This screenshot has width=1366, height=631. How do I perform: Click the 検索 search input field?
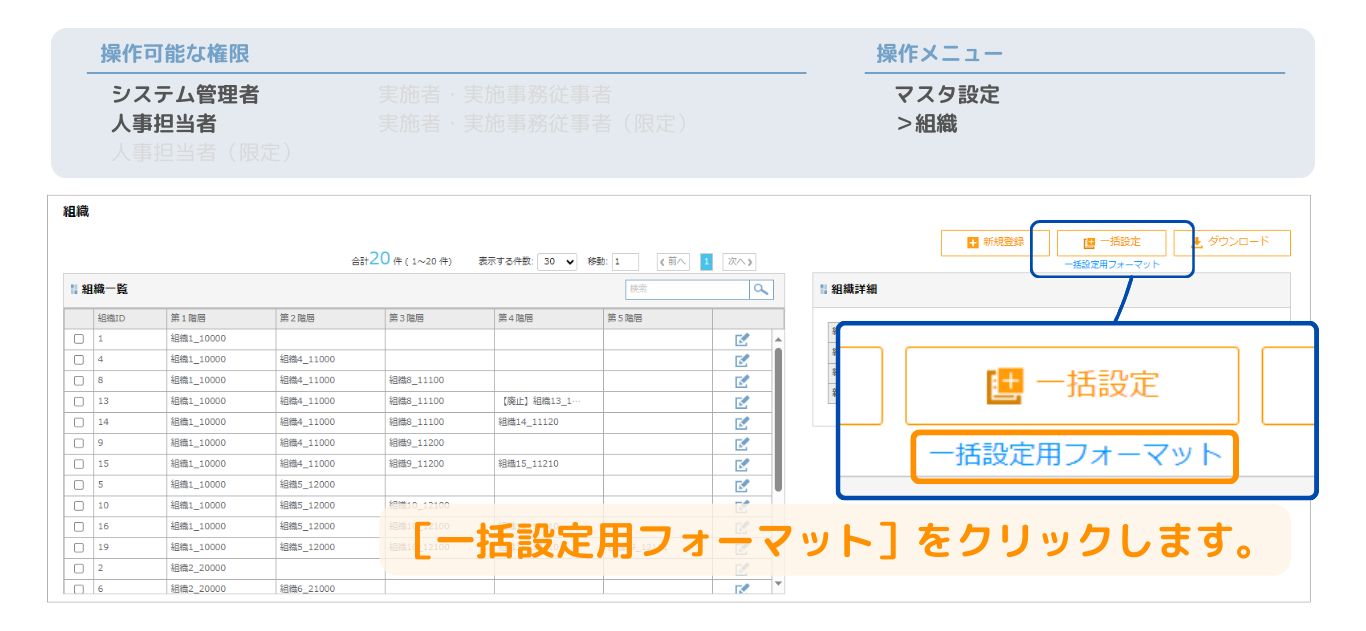tap(687, 289)
